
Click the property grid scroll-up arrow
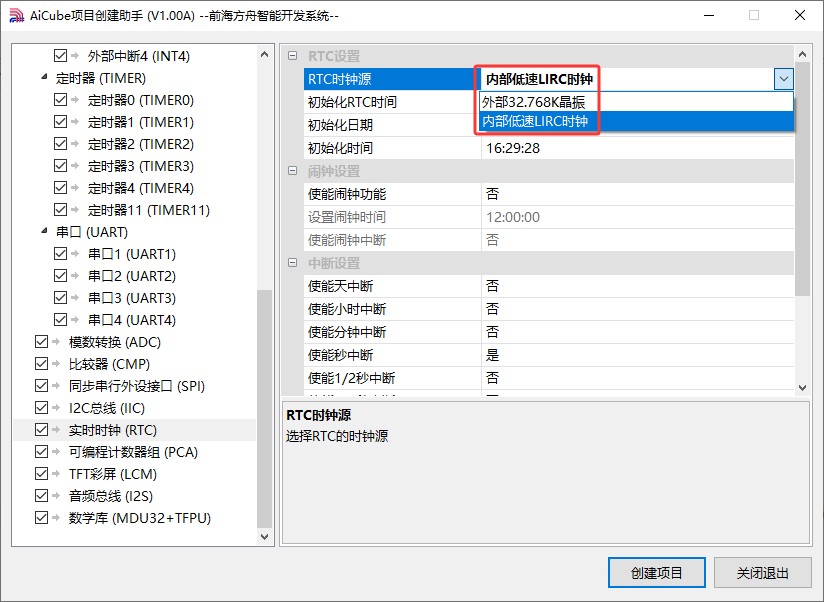(x=802, y=54)
